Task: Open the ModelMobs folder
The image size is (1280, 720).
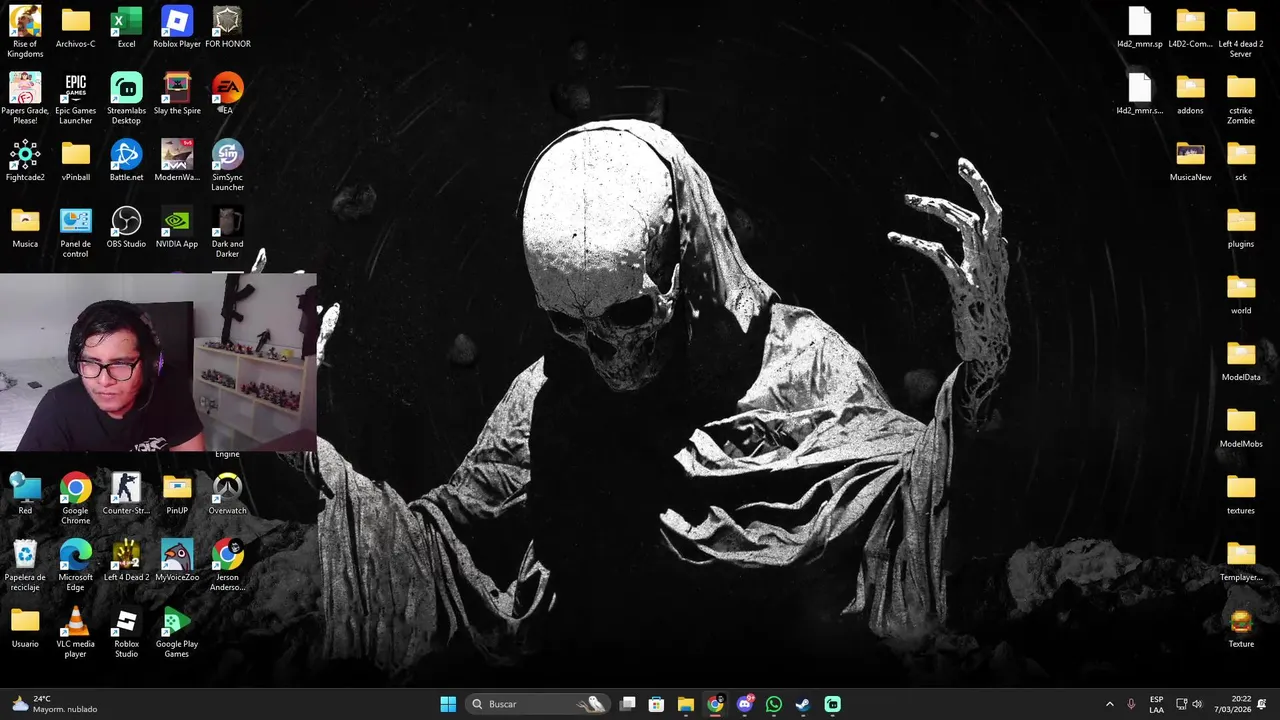Action: [1241, 427]
